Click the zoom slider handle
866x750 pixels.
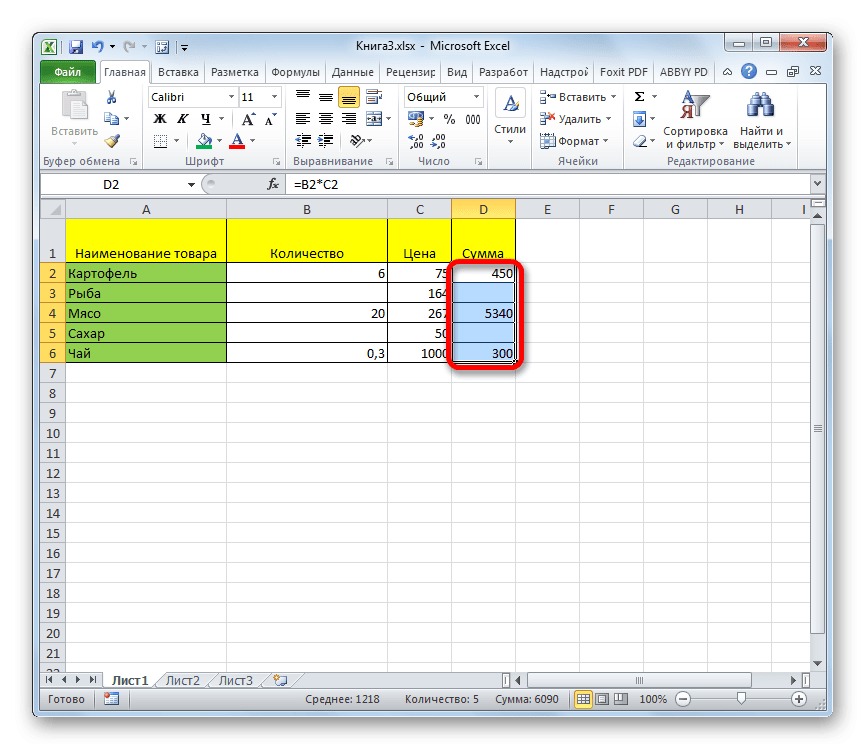point(741,699)
